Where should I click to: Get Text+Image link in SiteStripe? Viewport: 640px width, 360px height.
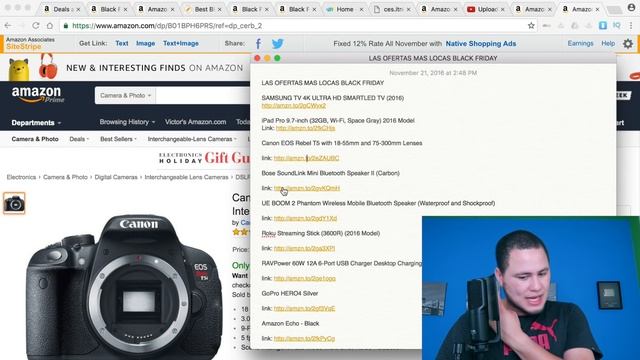[x=181, y=43]
